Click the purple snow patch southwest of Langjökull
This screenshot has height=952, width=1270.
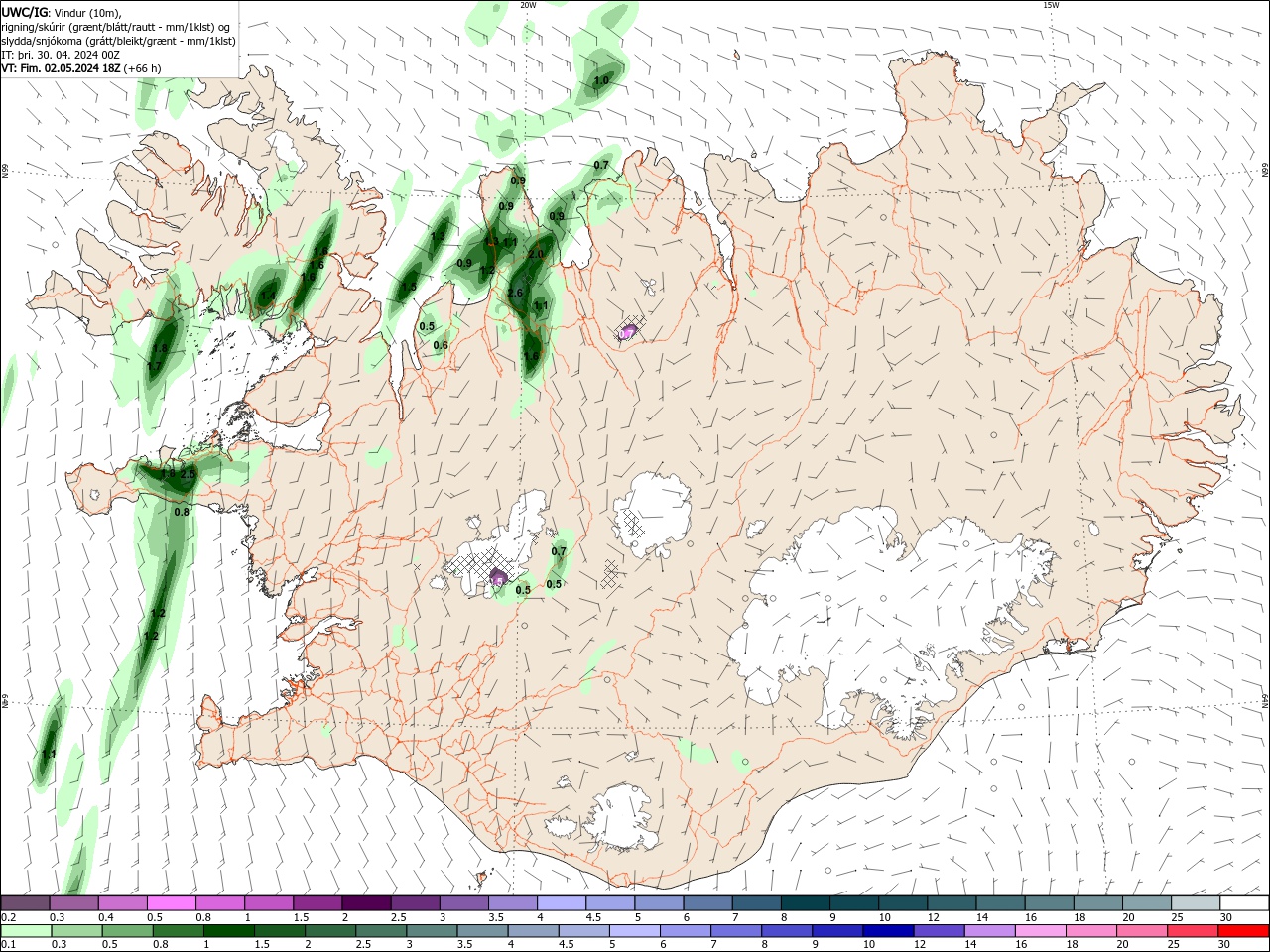498,577
